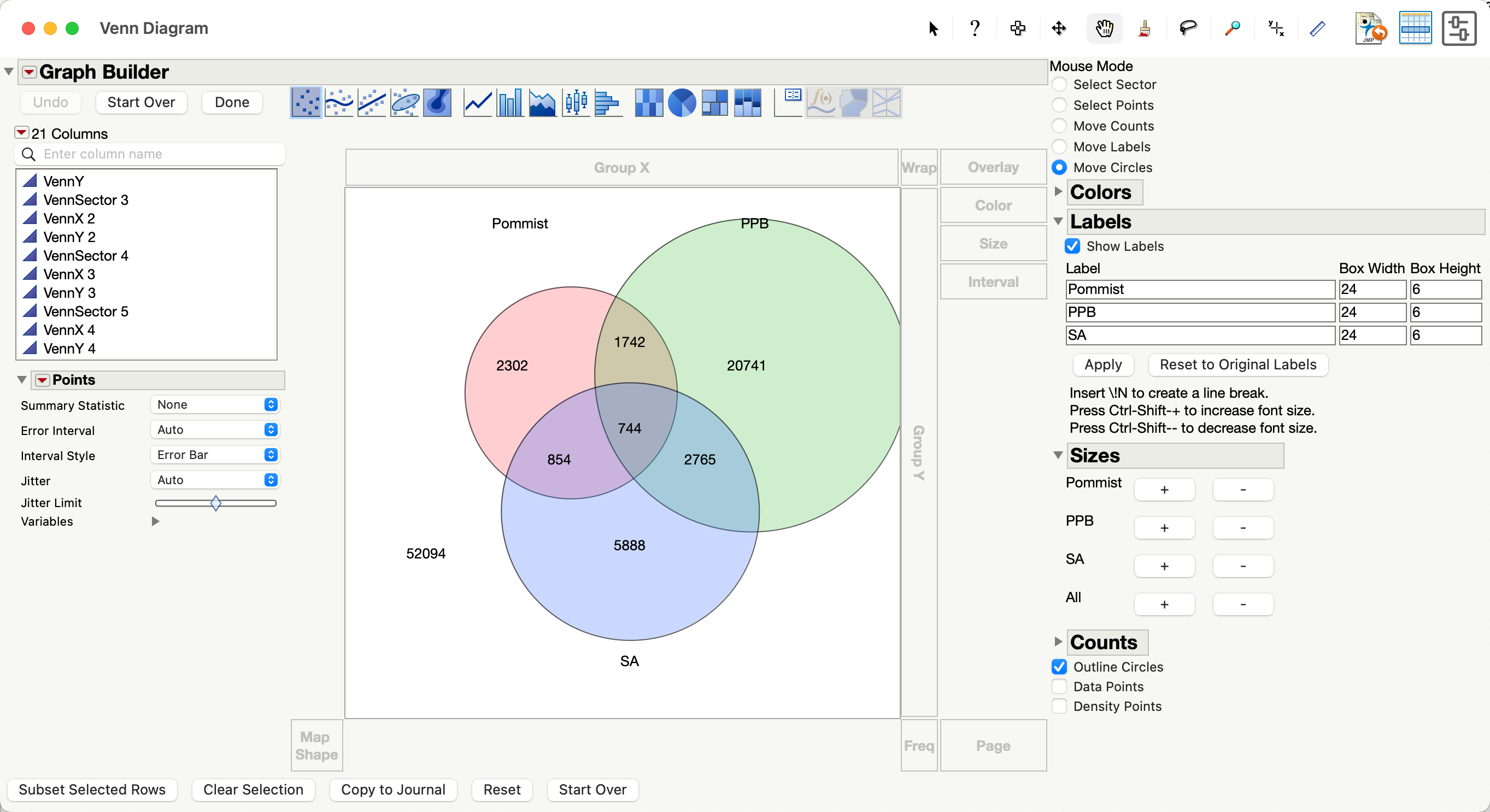Pick the Contour plot element icon
The image size is (1490, 812).
pos(437,103)
